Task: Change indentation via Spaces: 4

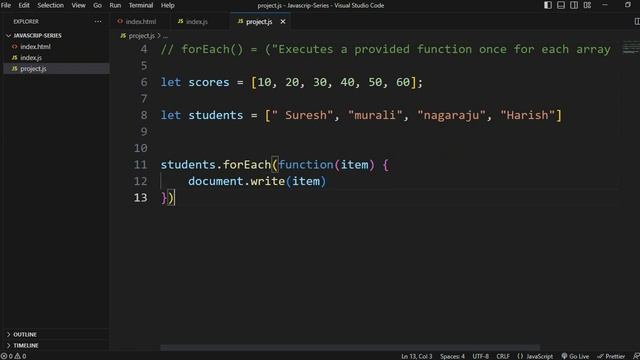Action: [x=452, y=356]
